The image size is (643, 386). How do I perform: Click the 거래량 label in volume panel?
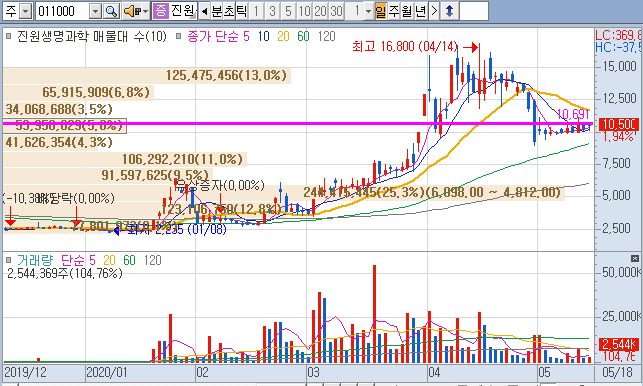[35, 260]
